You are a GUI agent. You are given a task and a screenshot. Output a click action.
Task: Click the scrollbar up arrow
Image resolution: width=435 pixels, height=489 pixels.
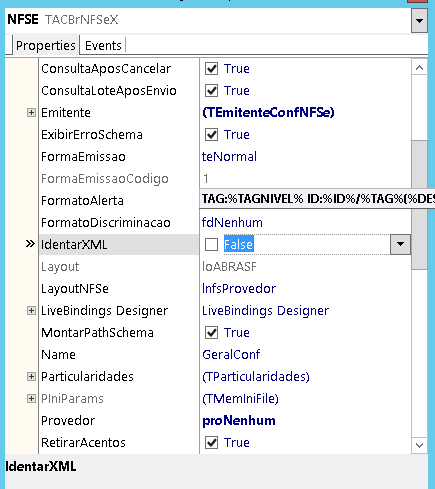pyautogui.click(x=419, y=68)
